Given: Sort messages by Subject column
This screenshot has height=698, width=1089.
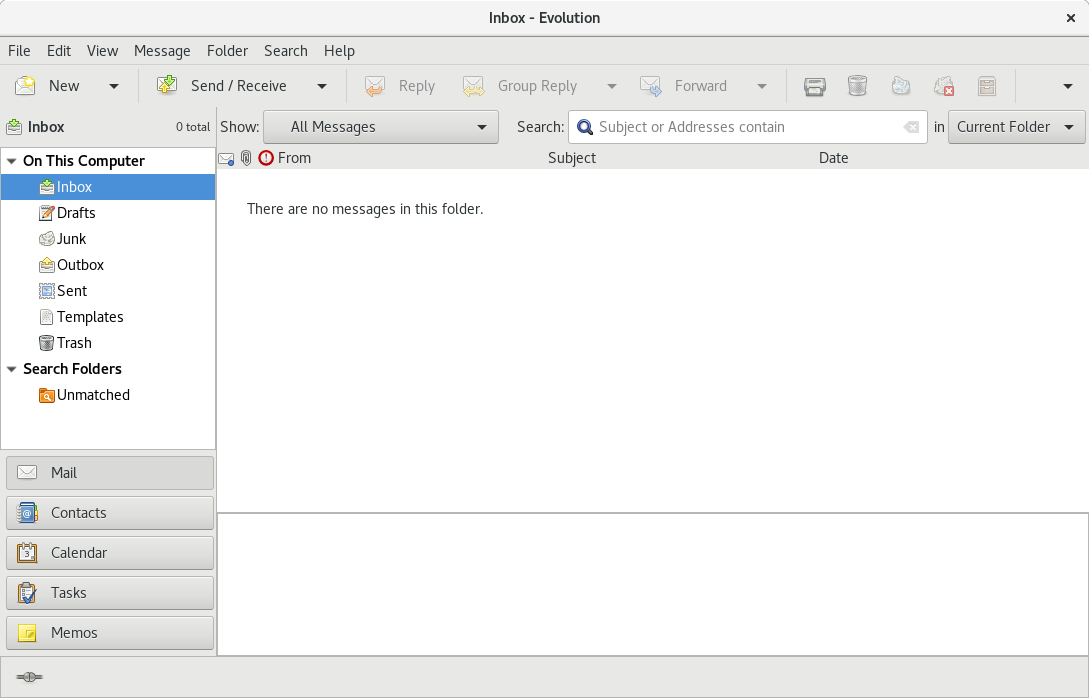Looking at the screenshot, I should click(x=572, y=158).
